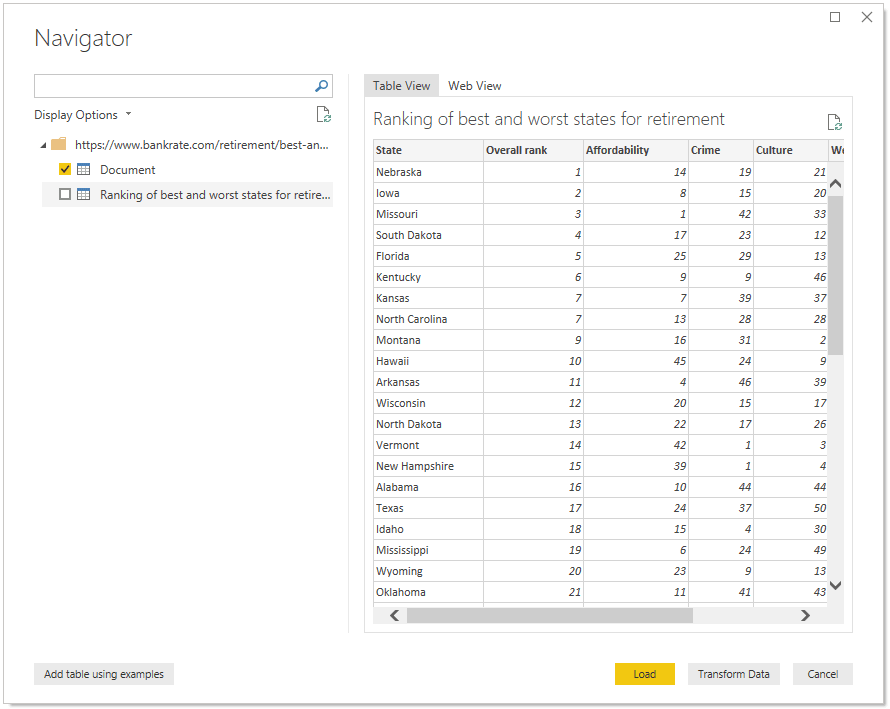Click the folder icon next to the bankrate URL

point(57,144)
